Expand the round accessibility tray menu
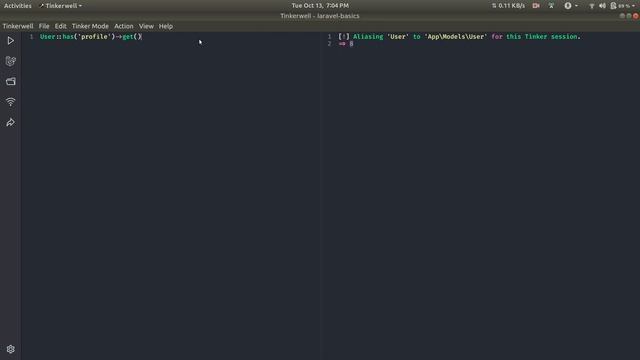 point(571,6)
